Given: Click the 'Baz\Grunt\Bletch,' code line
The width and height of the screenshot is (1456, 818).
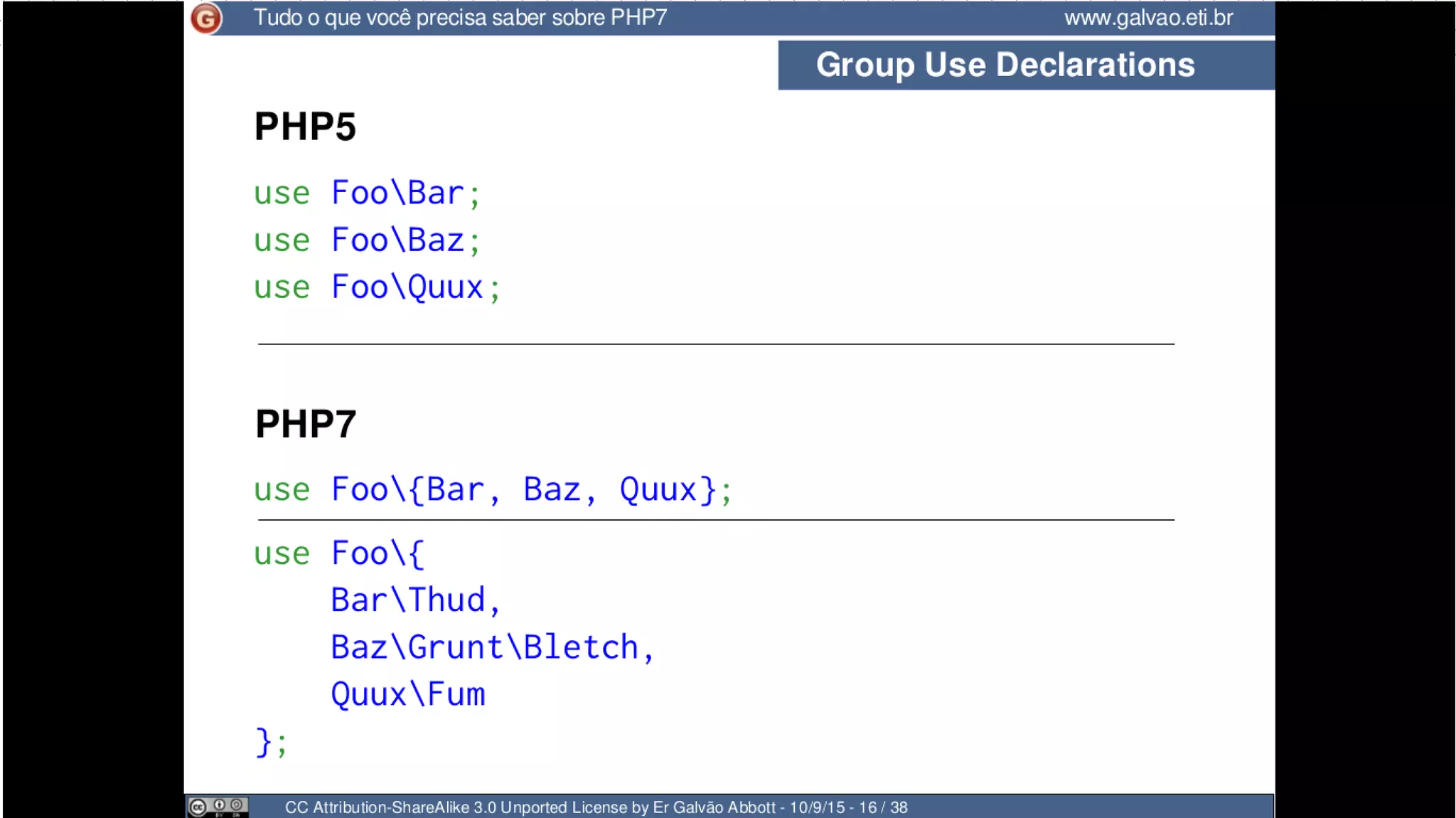Looking at the screenshot, I should (492, 647).
